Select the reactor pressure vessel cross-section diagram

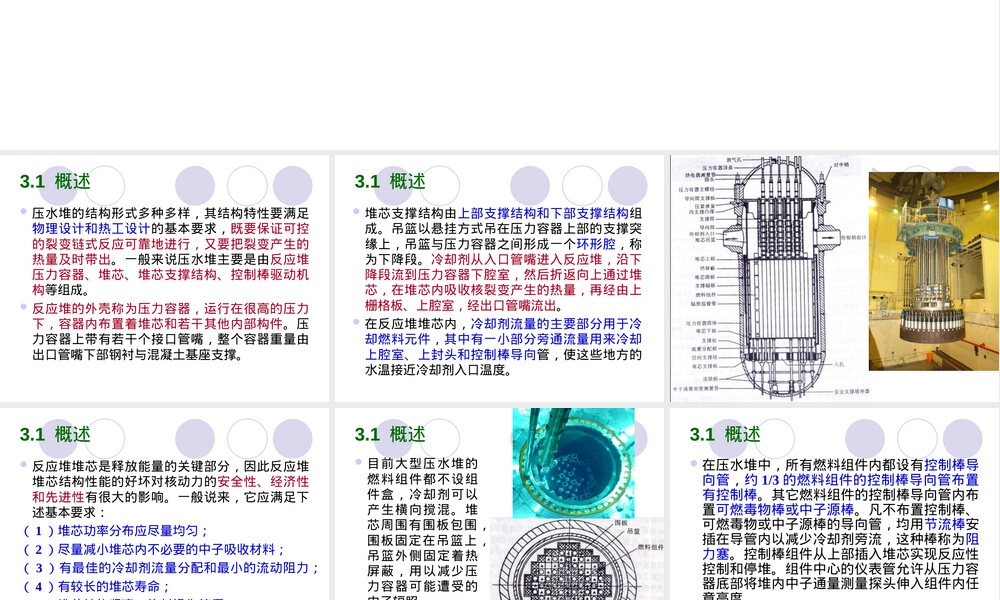[x=768, y=278]
